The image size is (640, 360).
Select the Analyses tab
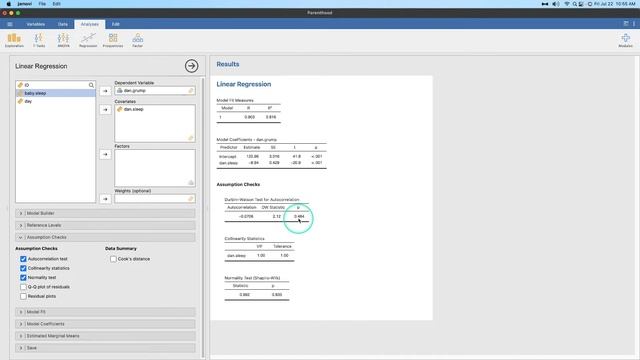(90, 24)
